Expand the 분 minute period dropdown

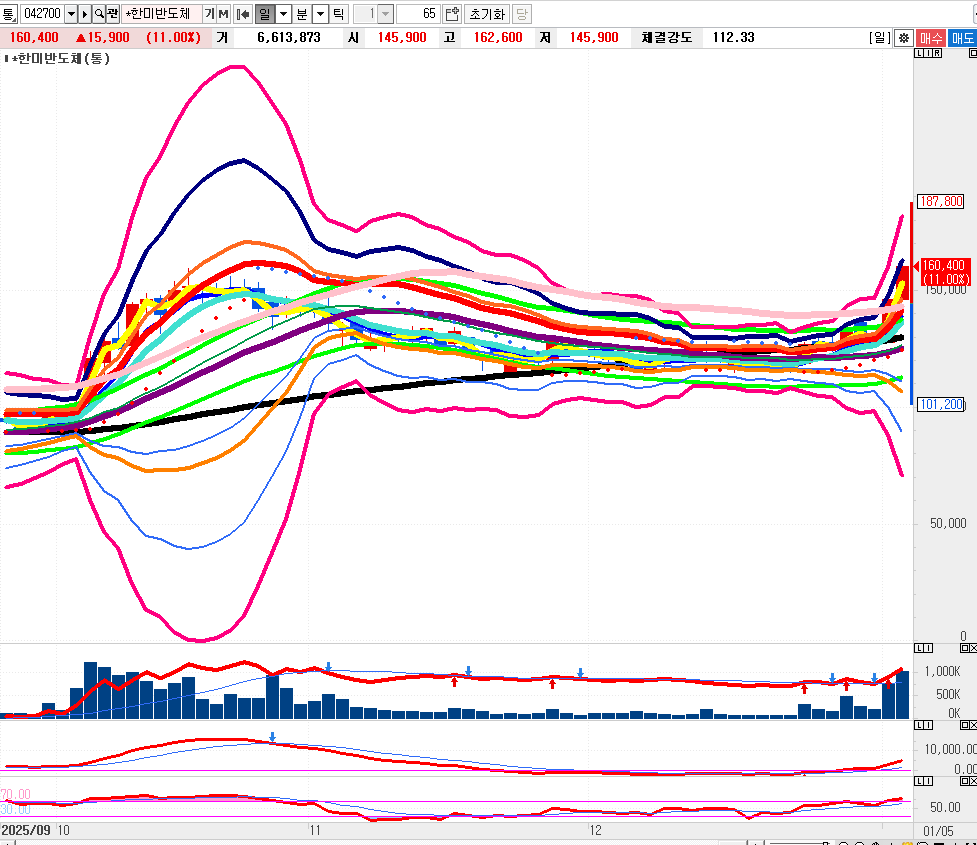(x=320, y=14)
